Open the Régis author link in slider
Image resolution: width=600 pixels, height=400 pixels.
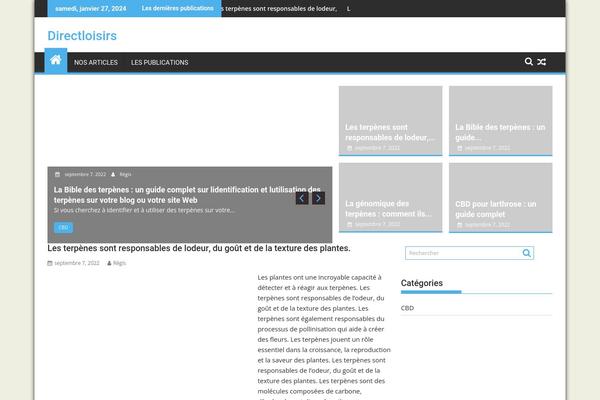pos(125,175)
